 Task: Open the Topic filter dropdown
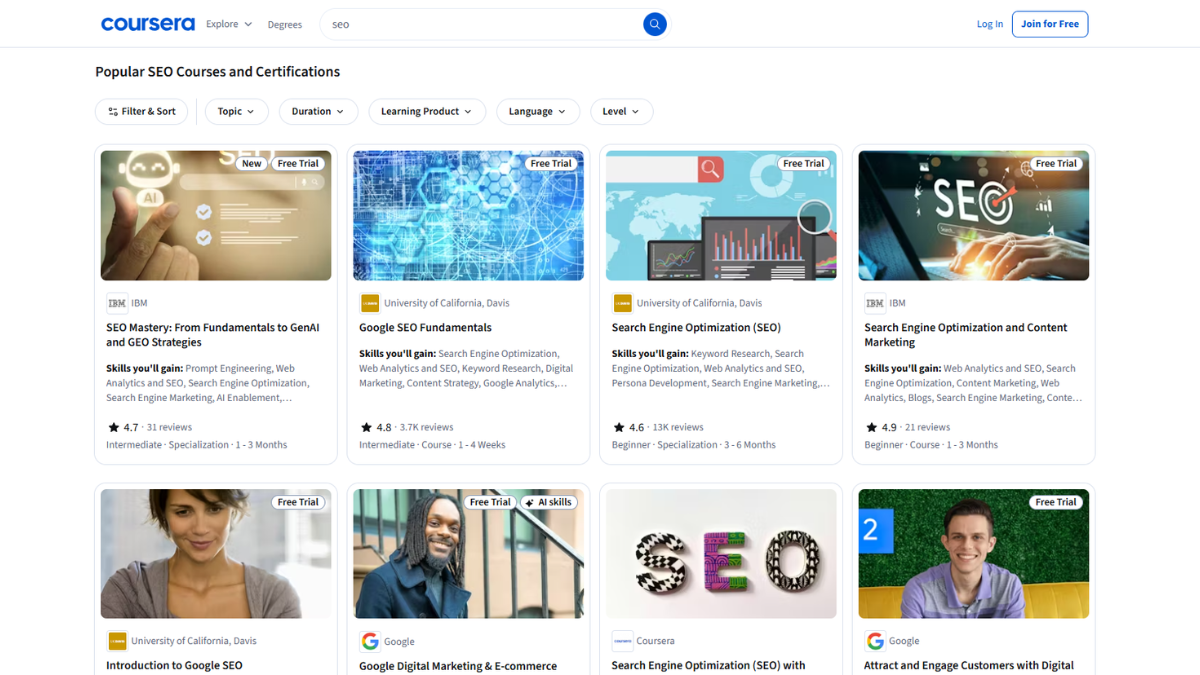coord(236,111)
